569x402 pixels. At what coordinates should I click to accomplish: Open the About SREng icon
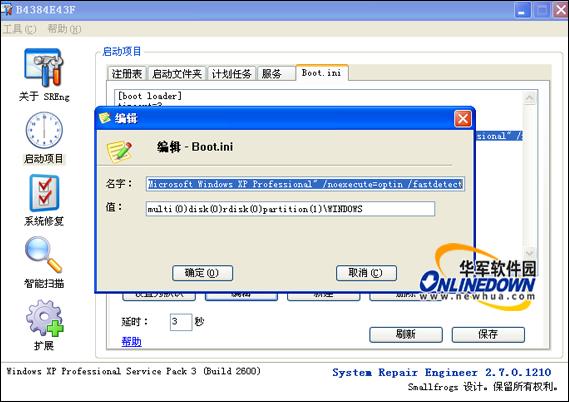coord(44,67)
